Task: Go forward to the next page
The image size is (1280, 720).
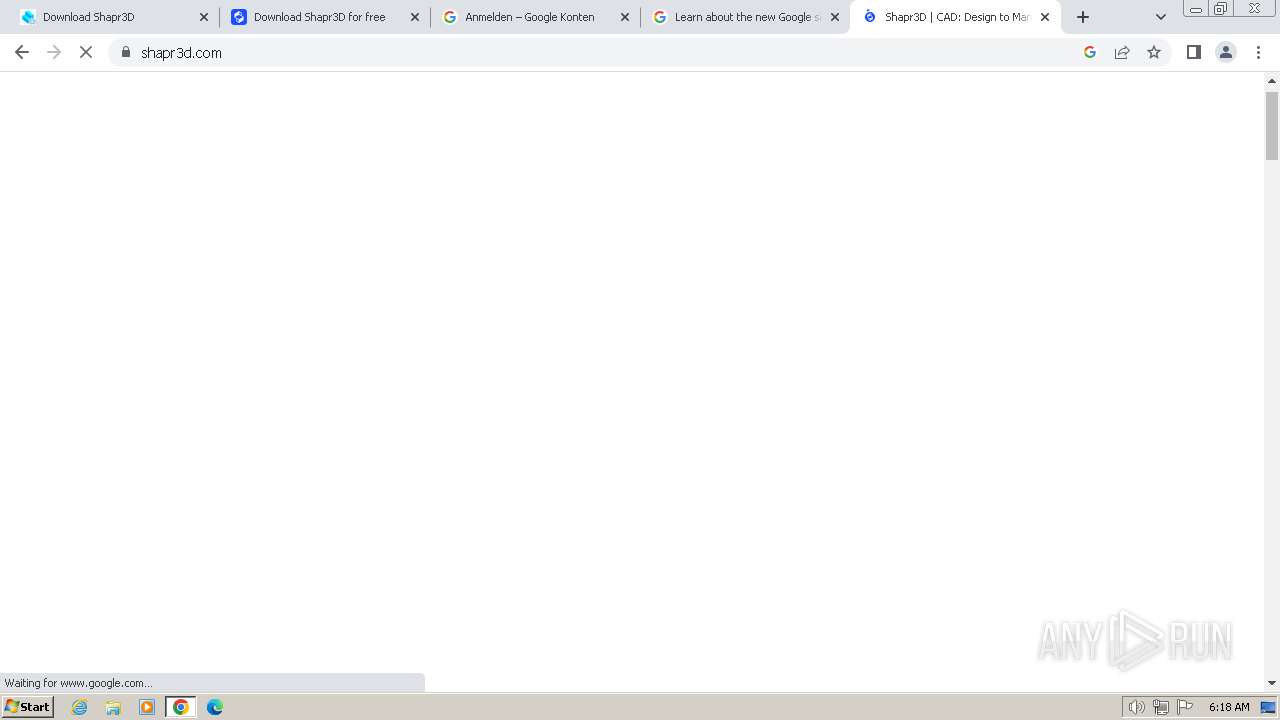Action: [x=54, y=52]
